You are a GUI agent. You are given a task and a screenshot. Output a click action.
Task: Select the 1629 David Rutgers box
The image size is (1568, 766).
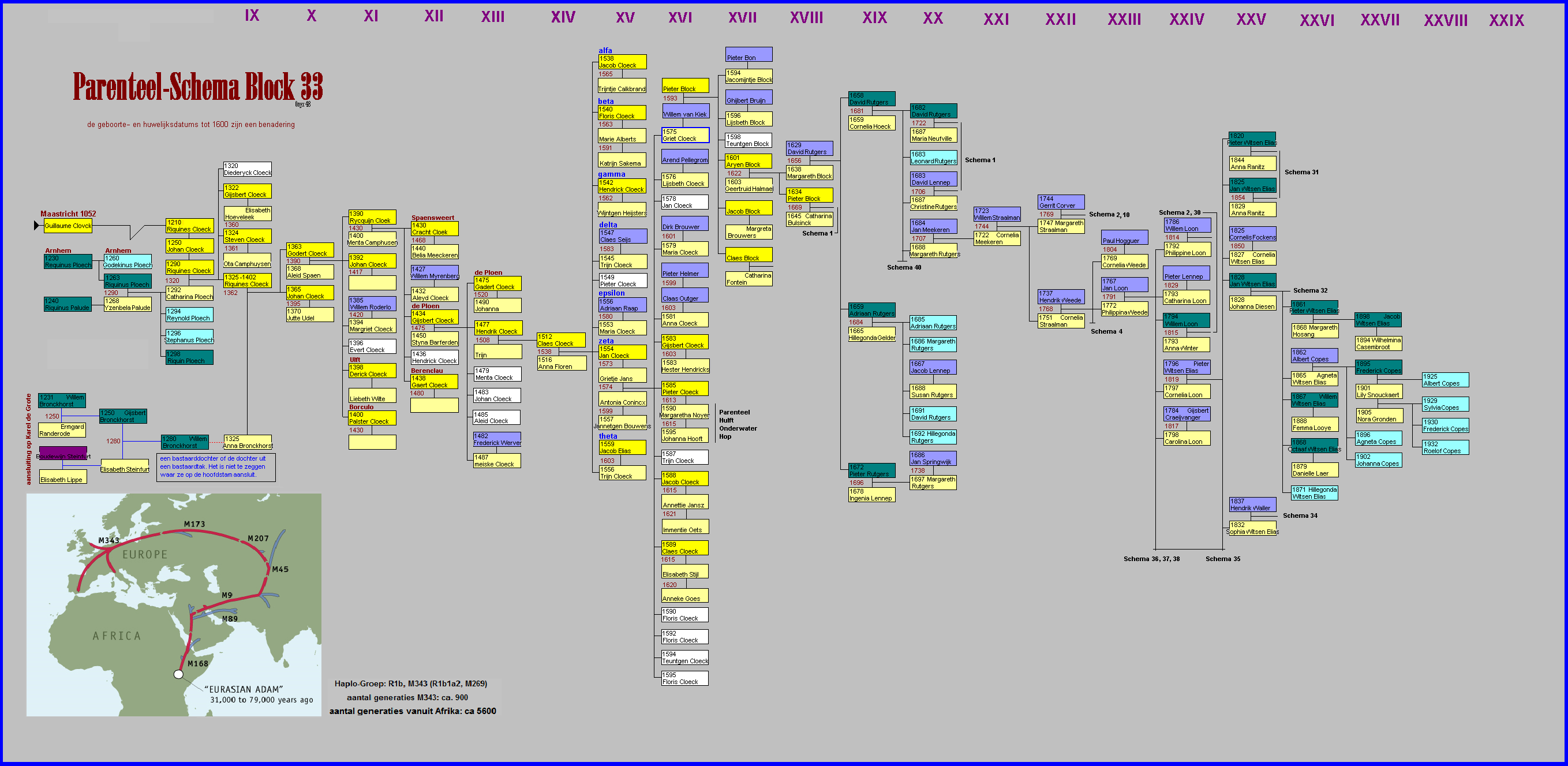[809, 148]
